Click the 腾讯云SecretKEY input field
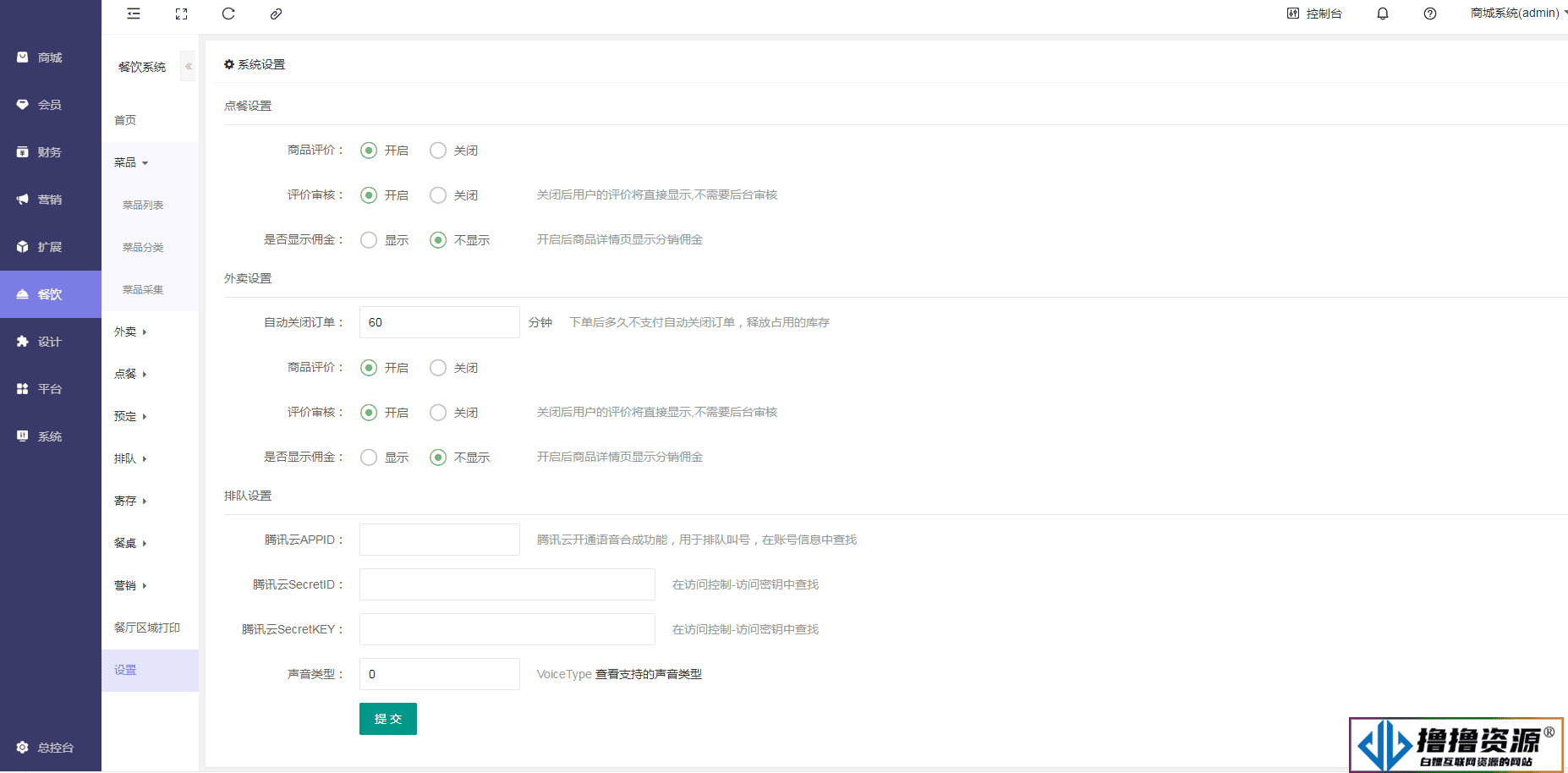 507,629
